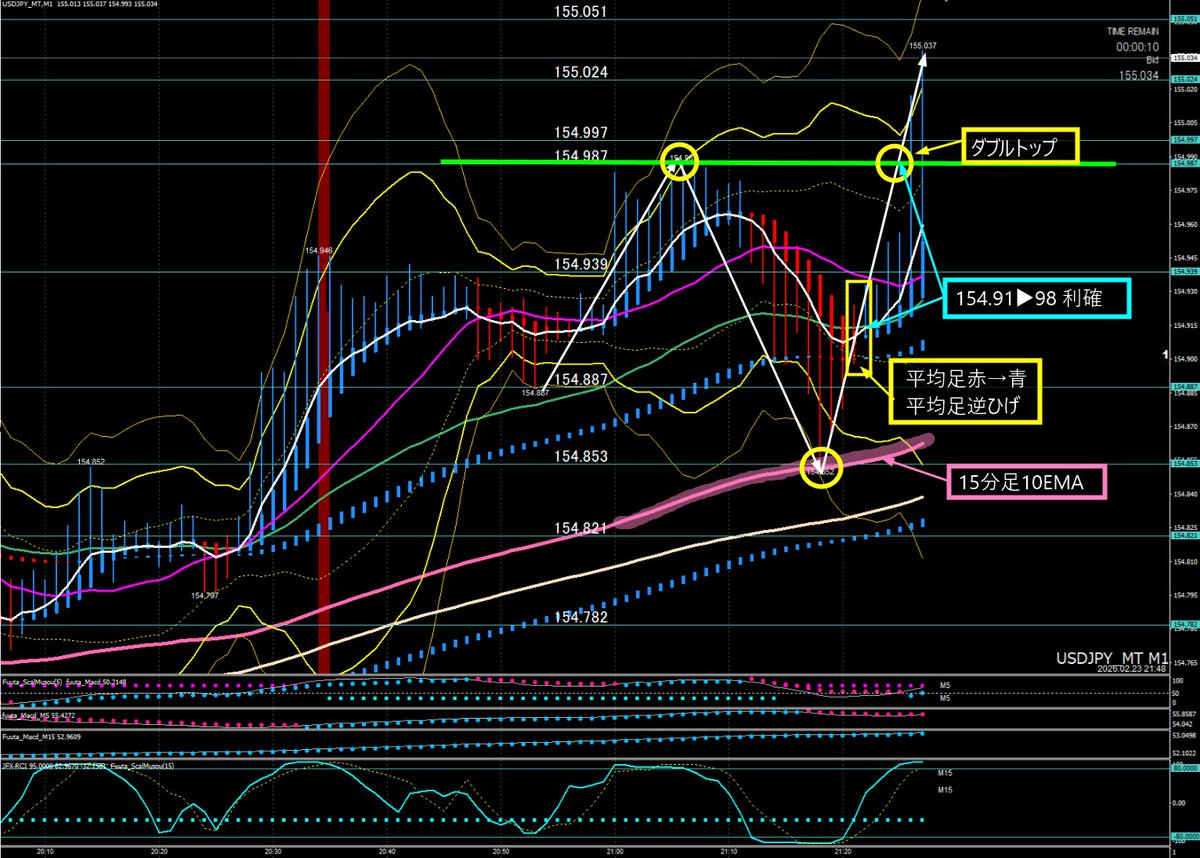Click 154.960 on the price scale

(x=1185, y=223)
